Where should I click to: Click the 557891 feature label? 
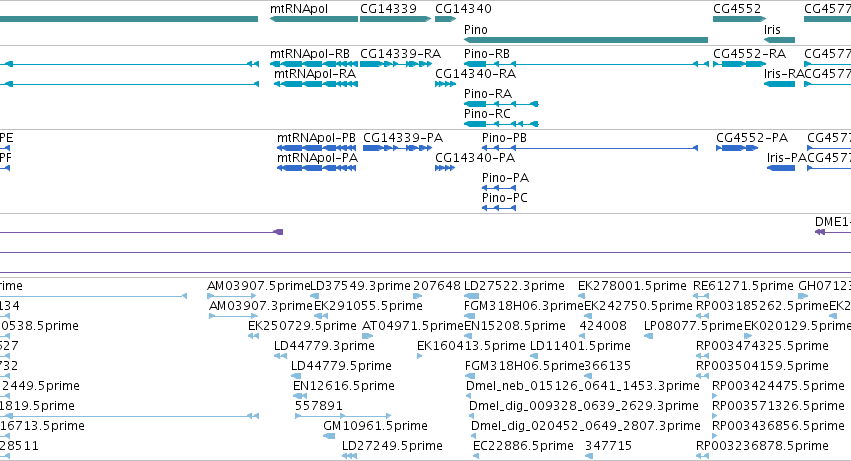(319, 407)
